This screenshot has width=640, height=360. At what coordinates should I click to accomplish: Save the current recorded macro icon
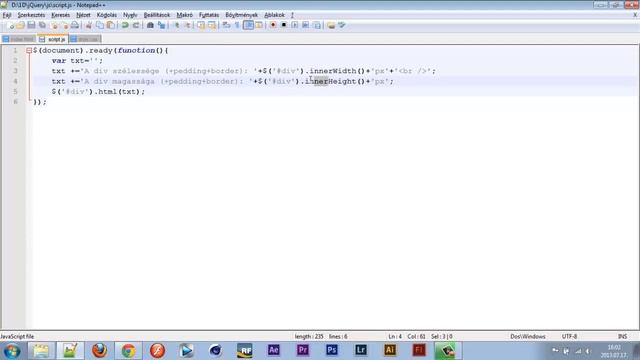point(316,25)
